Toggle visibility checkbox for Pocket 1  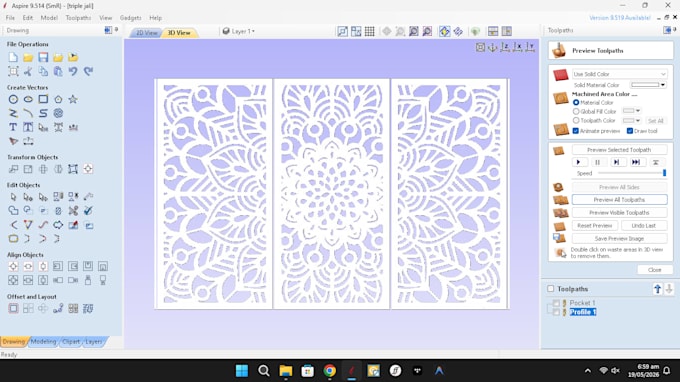[556, 303]
